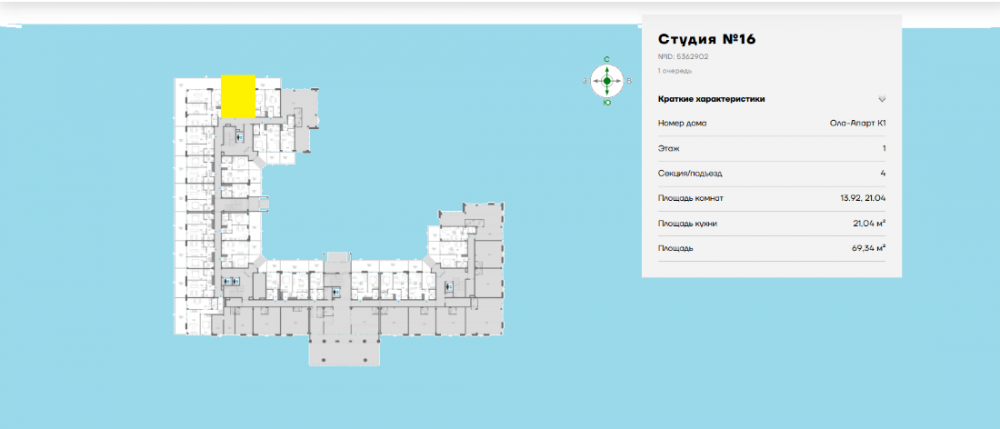Image resolution: width=1000 pixels, height=429 pixels.
Task: Click the ID 5362902 text
Action: pyautogui.click(x=683, y=57)
